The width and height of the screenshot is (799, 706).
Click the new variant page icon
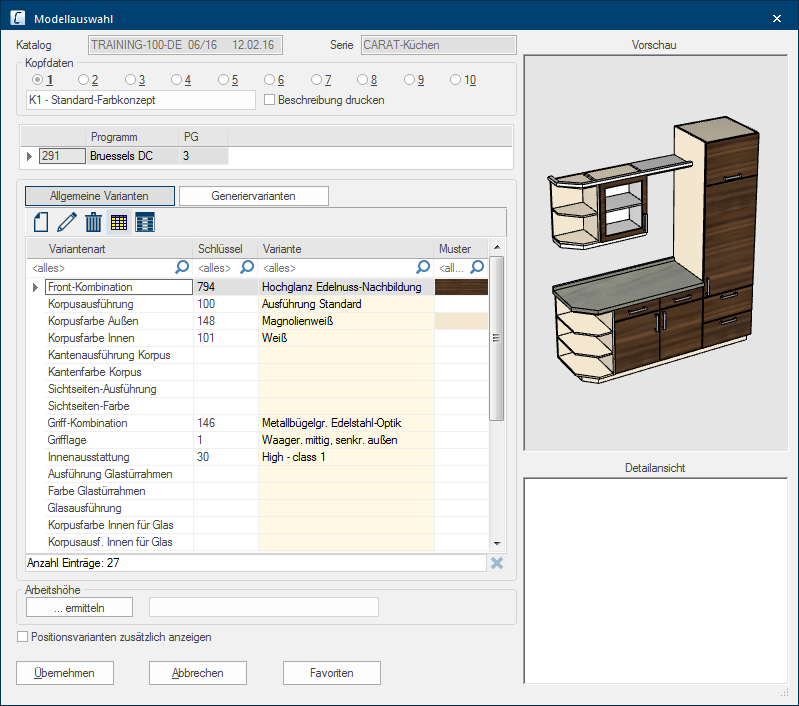click(x=41, y=222)
